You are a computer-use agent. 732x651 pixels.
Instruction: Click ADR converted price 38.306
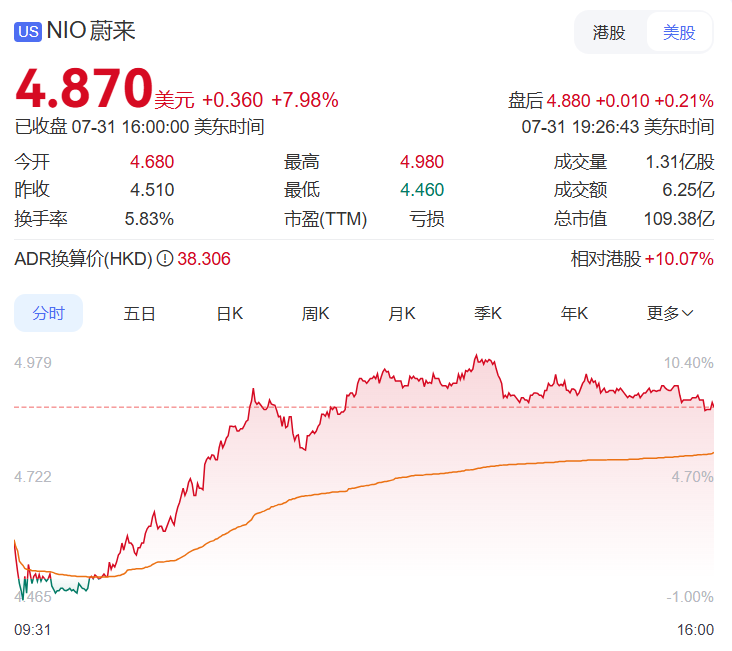(x=204, y=259)
